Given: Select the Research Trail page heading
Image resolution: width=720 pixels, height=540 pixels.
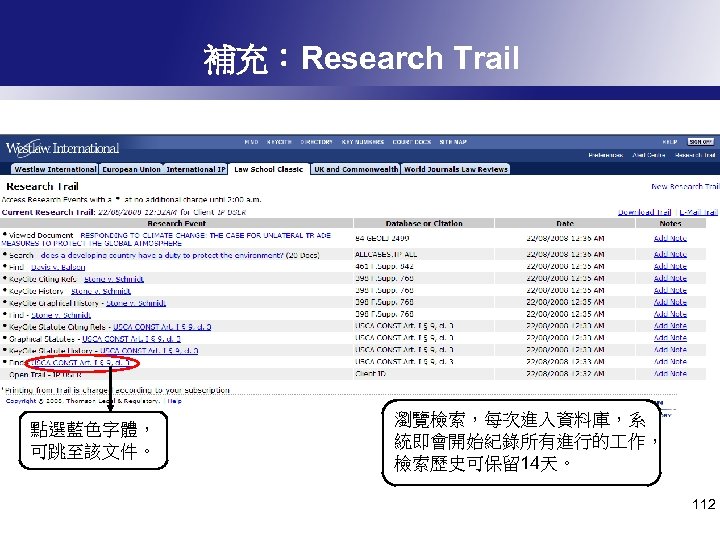Looking at the screenshot, I should tap(42, 186).
